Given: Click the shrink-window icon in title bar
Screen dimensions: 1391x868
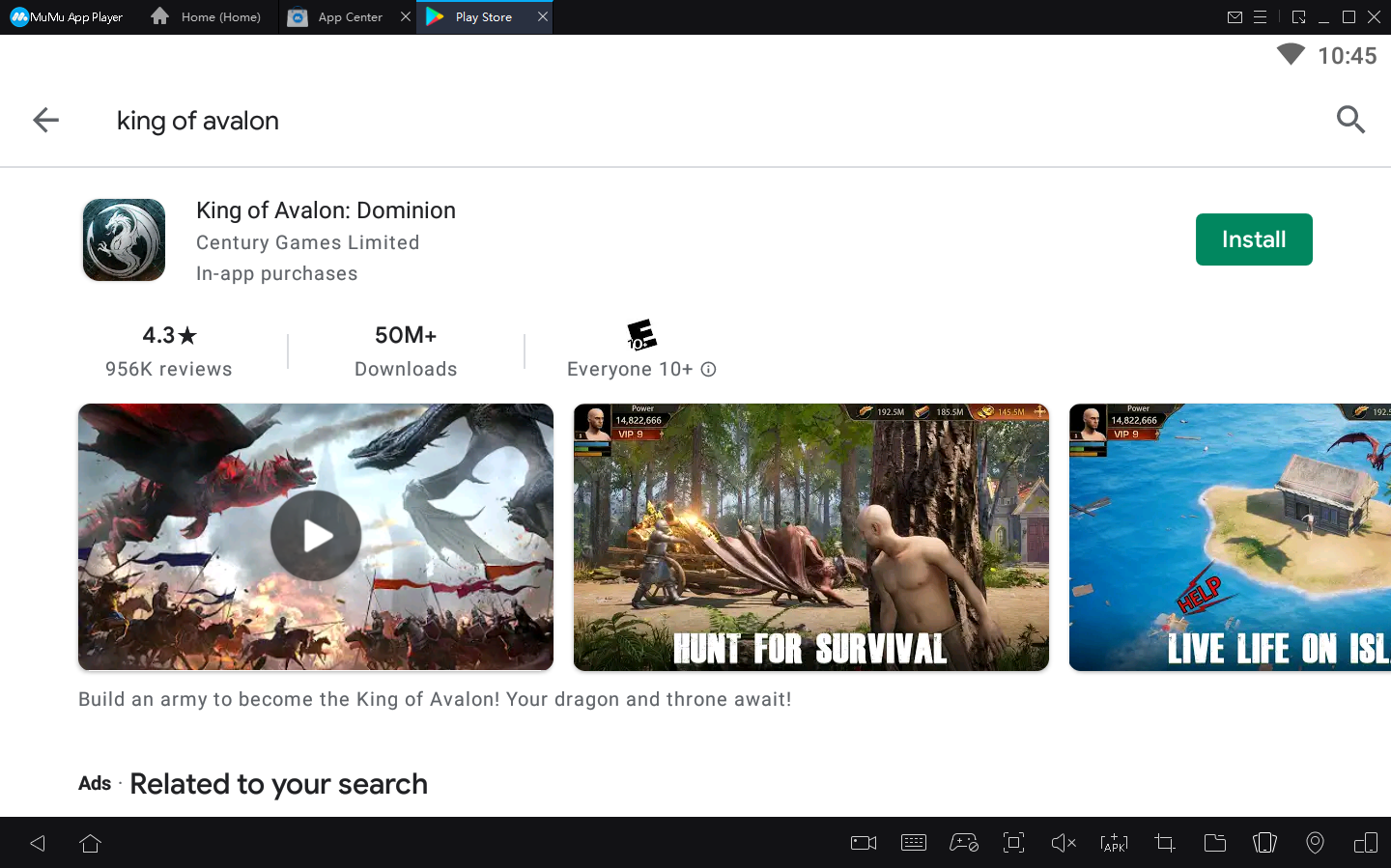Looking at the screenshot, I should tap(1298, 17).
